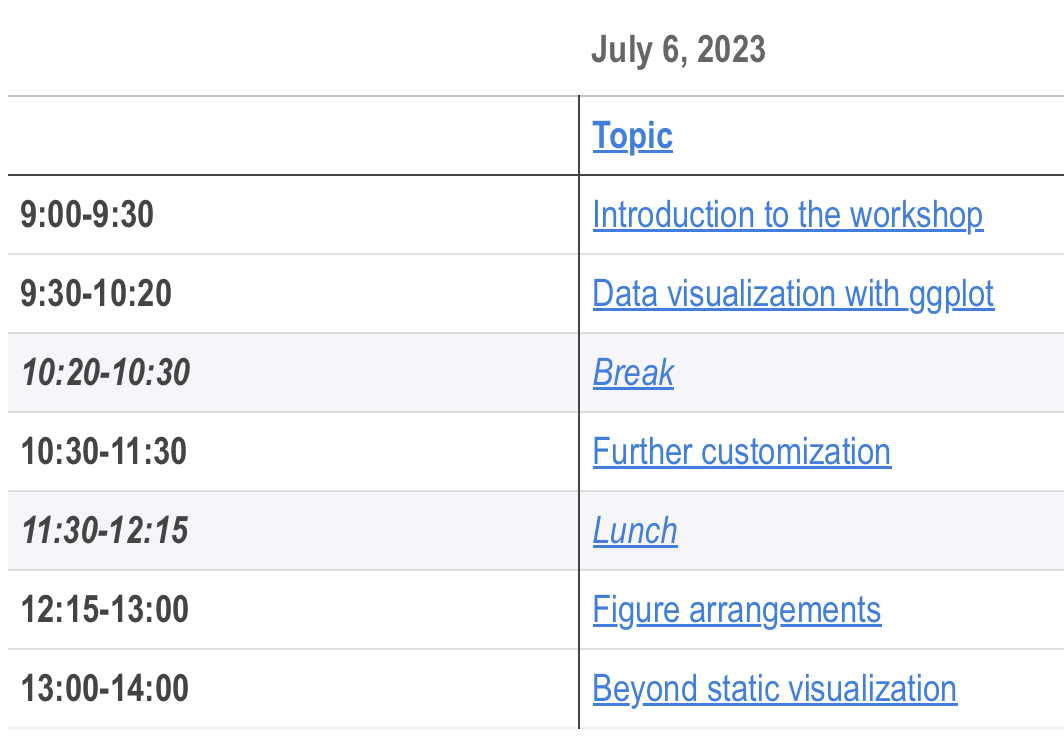Open Beyond static visualization link

pos(774,689)
